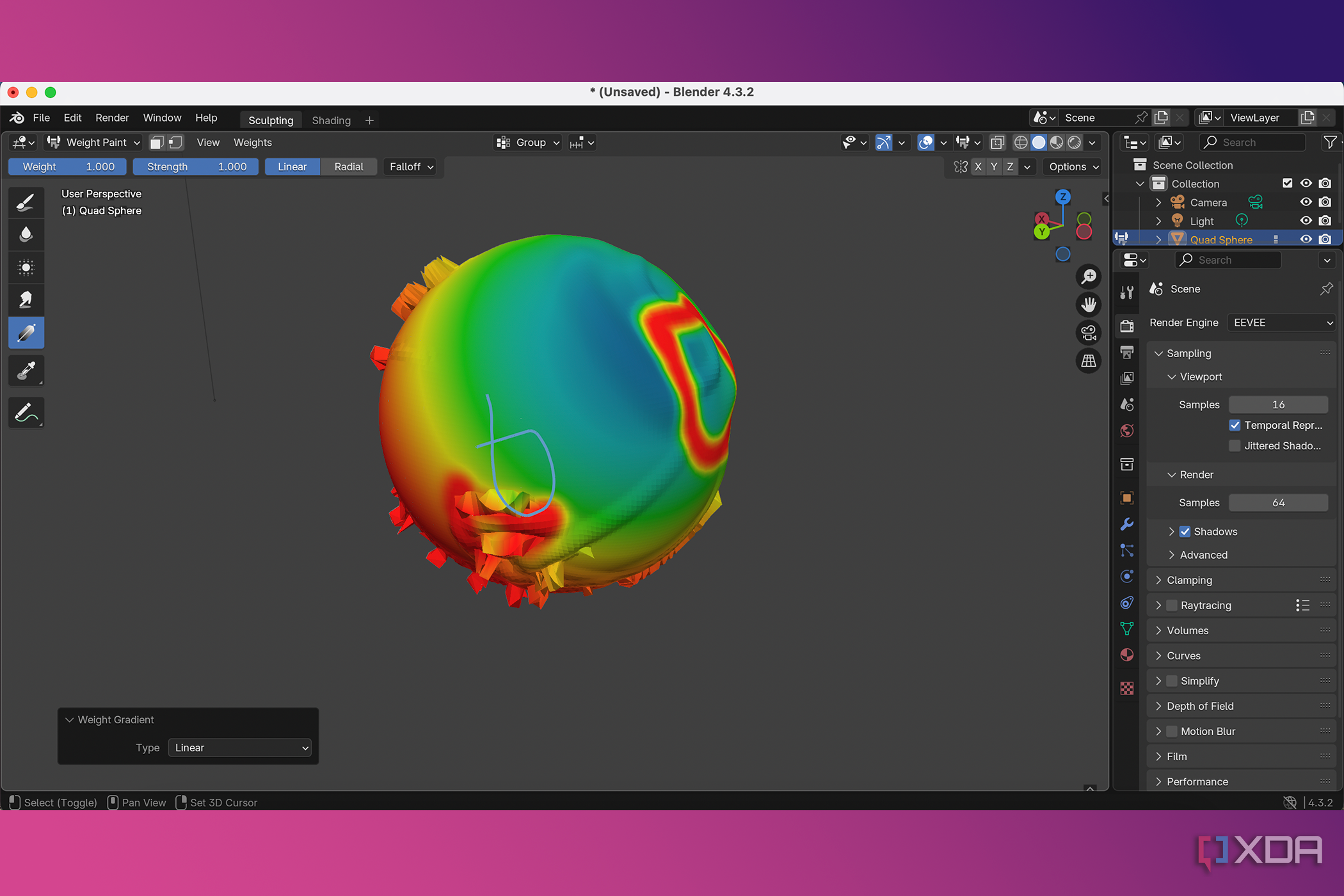
Task: Switch to the Shading workspace tab
Action: (x=331, y=120)
